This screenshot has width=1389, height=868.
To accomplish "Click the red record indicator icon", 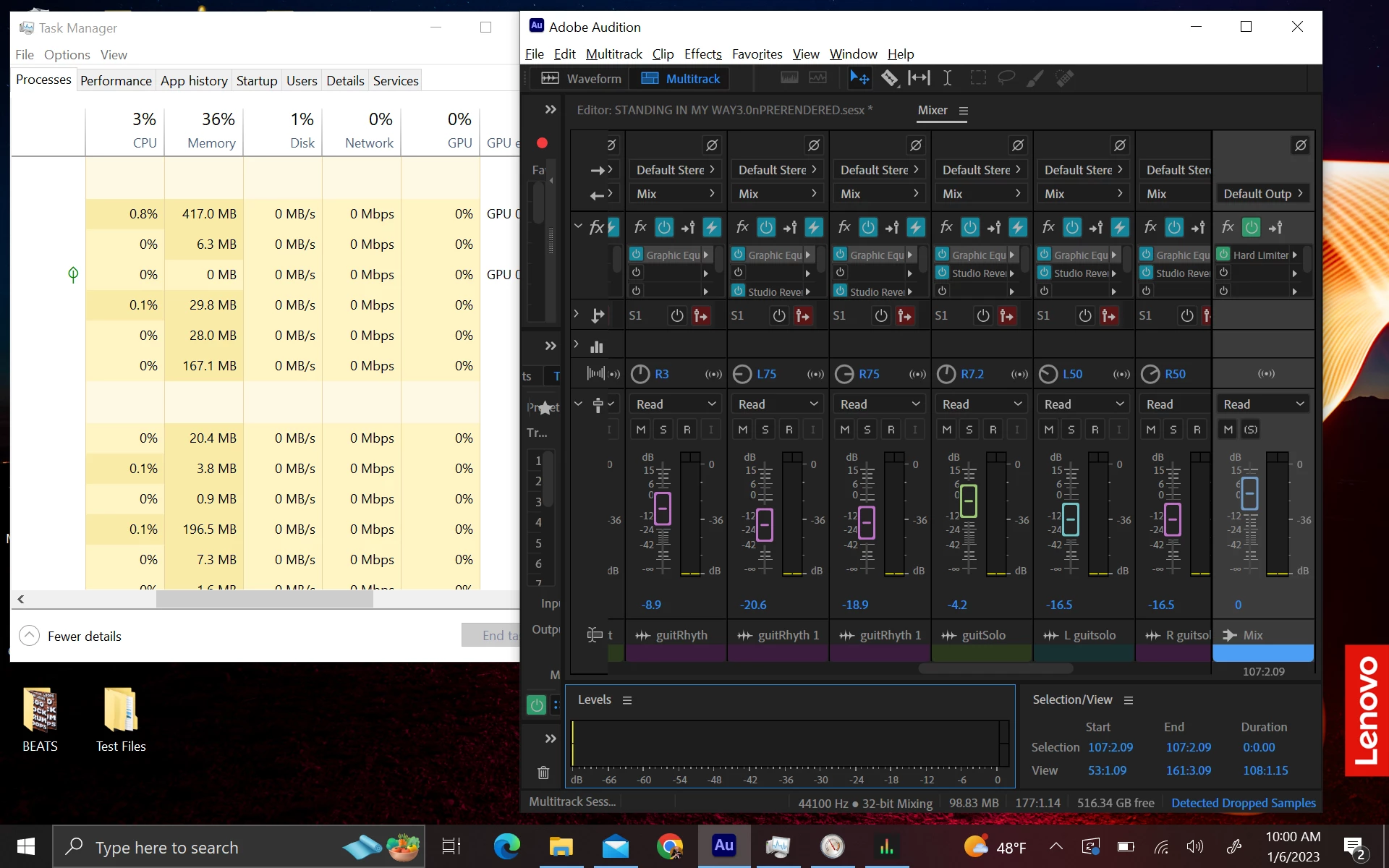I will pos(542,143).
